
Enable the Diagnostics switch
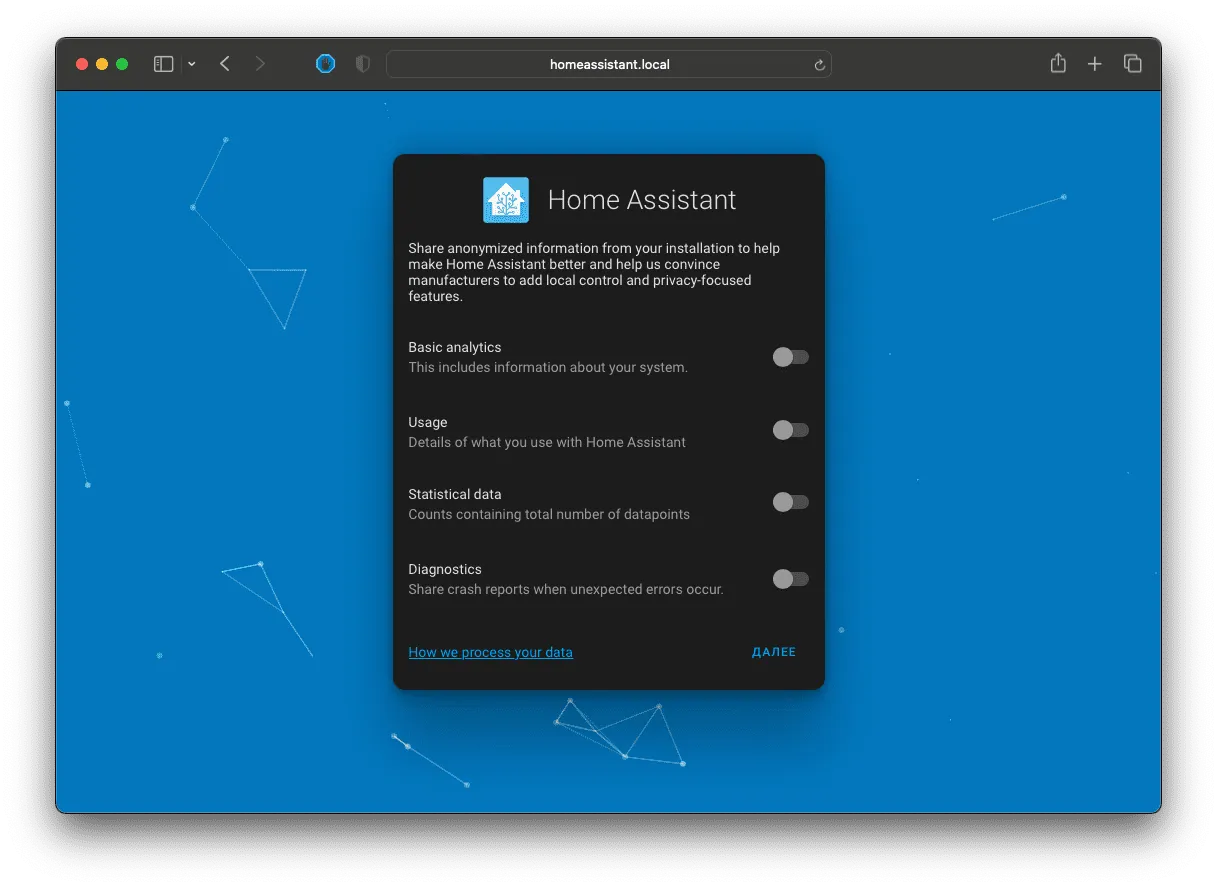790,579
